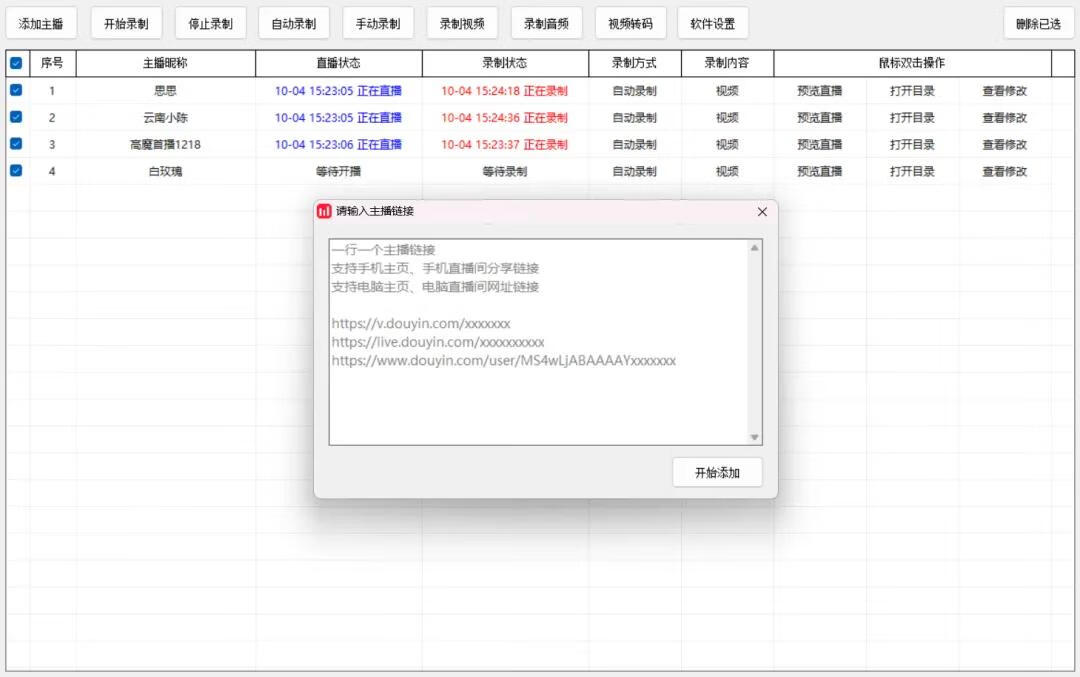Image resolution: width=1080 pixels, height=677 pixels.
Task: Click the 添加主播 toolbar button
Action: click(x=41, y=22)
